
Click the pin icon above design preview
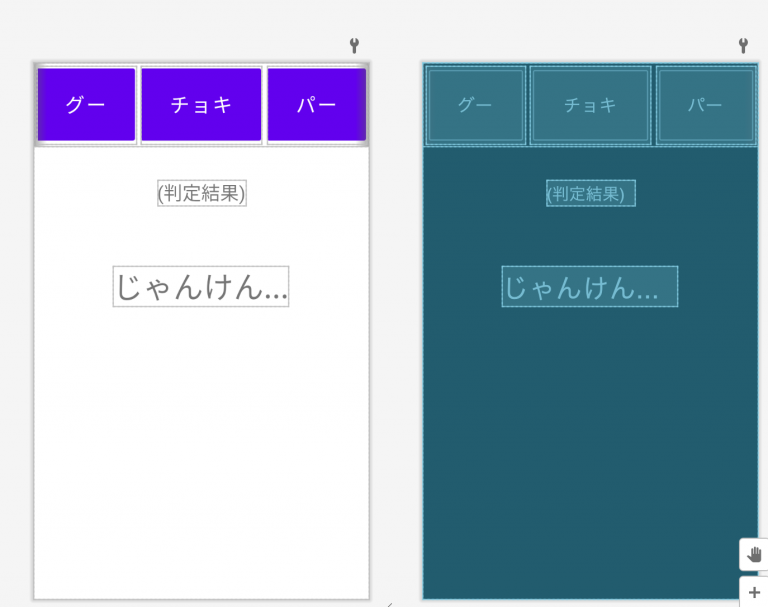tap(354, 46)
